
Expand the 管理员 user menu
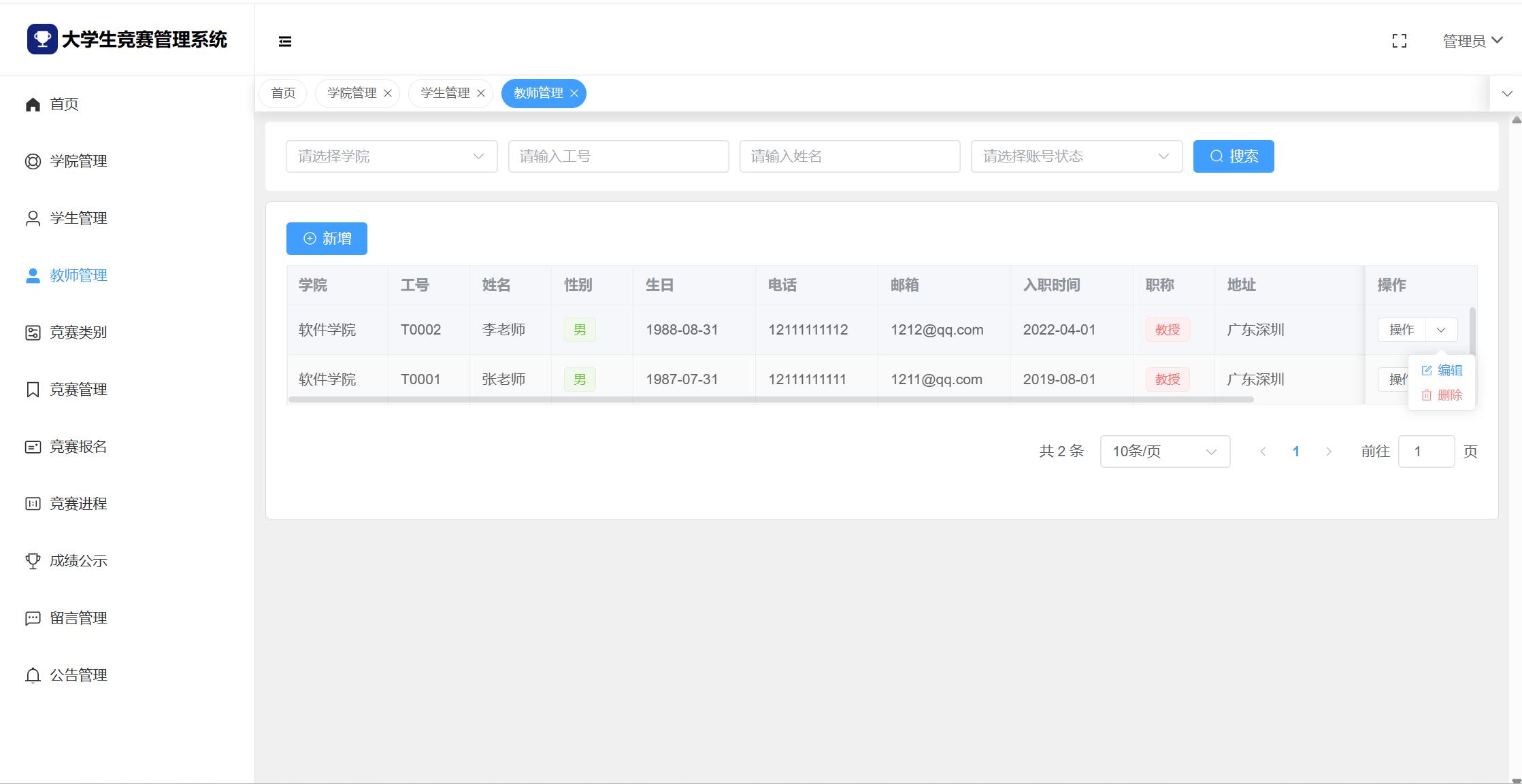coord(1472,41)
